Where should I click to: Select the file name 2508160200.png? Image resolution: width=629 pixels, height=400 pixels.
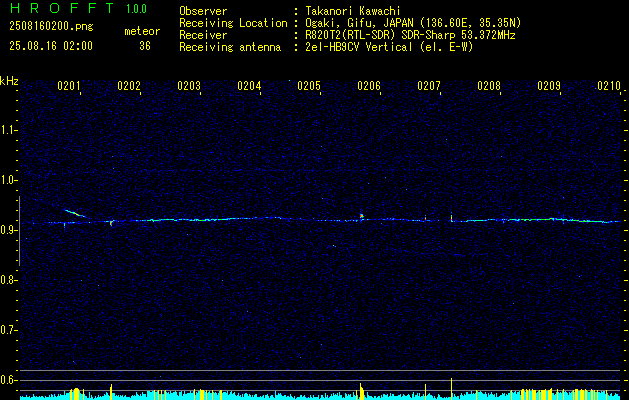click(51, 27)
